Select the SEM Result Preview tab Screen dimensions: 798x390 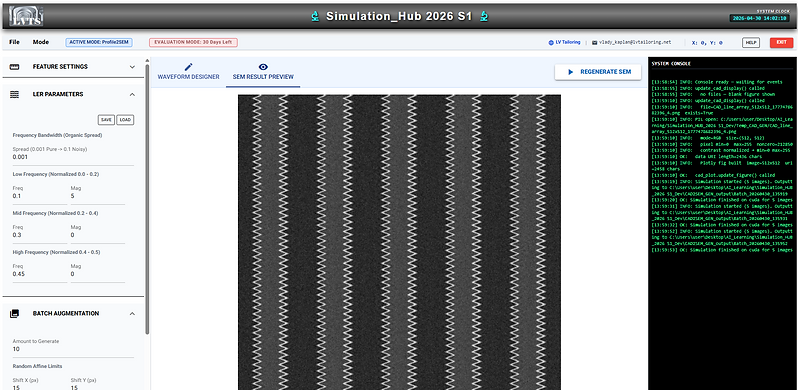pyautogui.click(x=263, y=72)
